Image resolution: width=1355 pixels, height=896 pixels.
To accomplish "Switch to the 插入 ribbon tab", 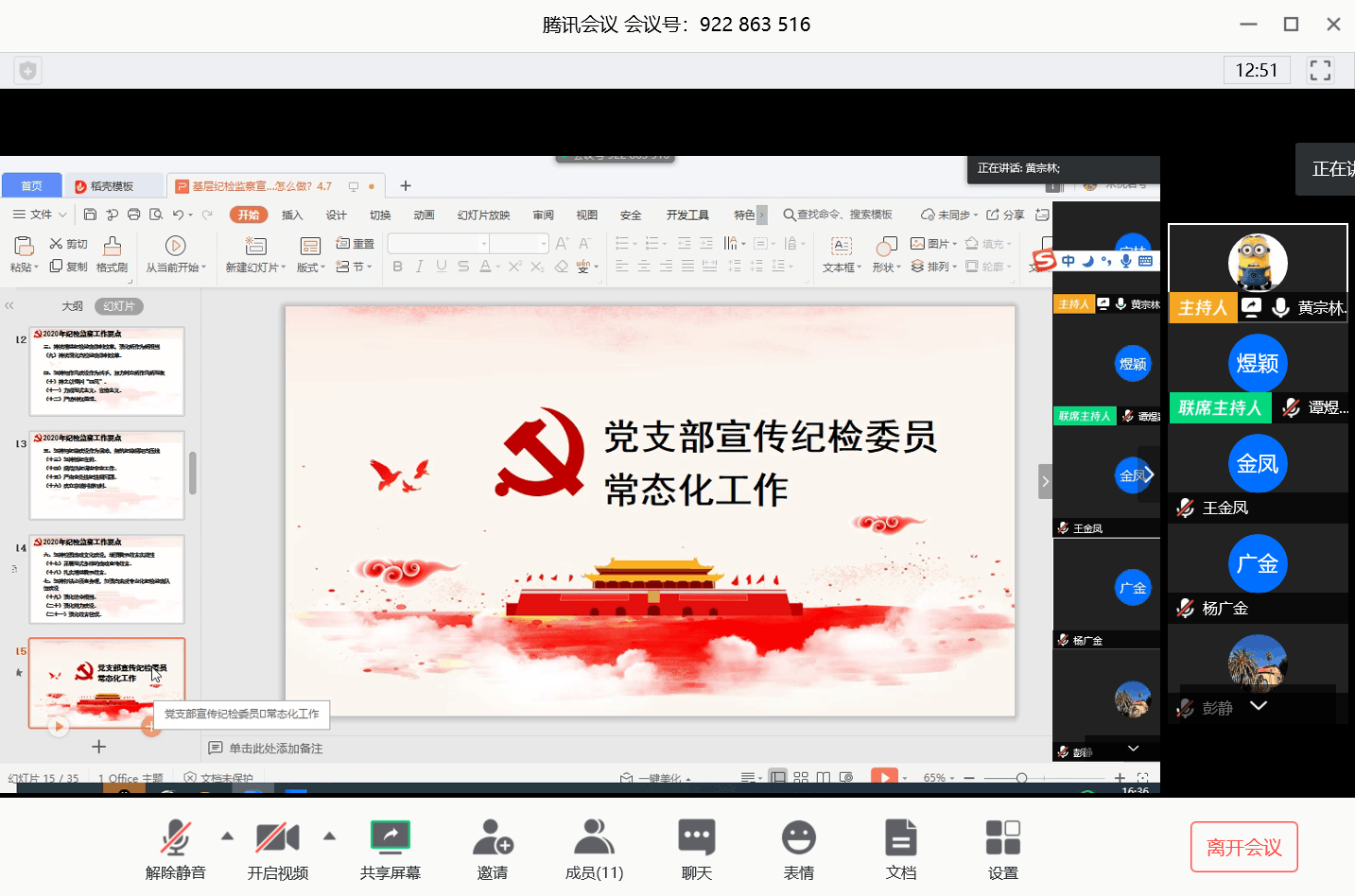I will click(292, 215).
